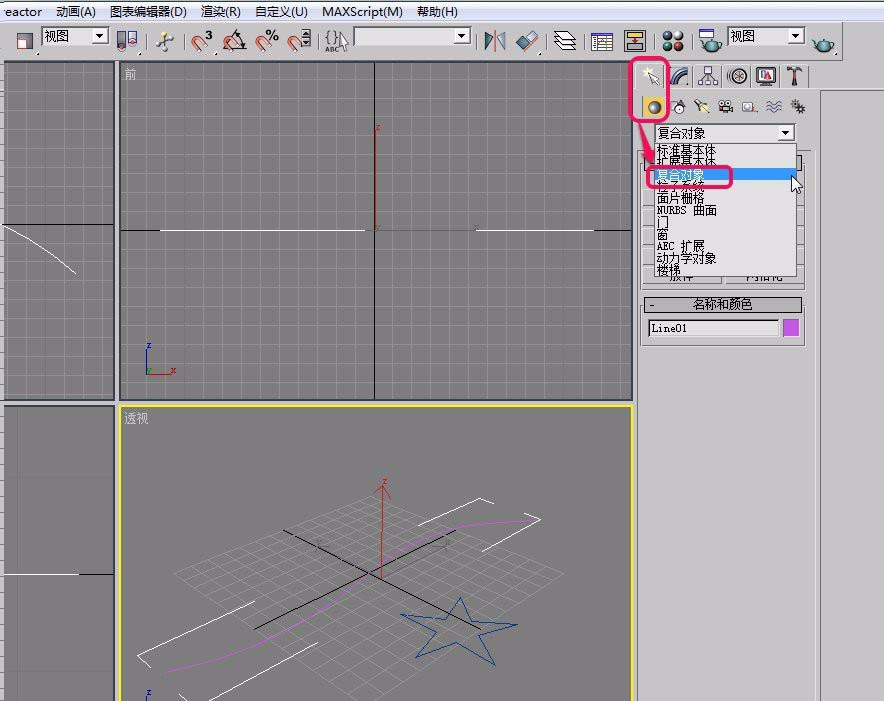Toggle the angle snap button
The width and height of the screenshot is (884, 701).
(x=234, y=41)
